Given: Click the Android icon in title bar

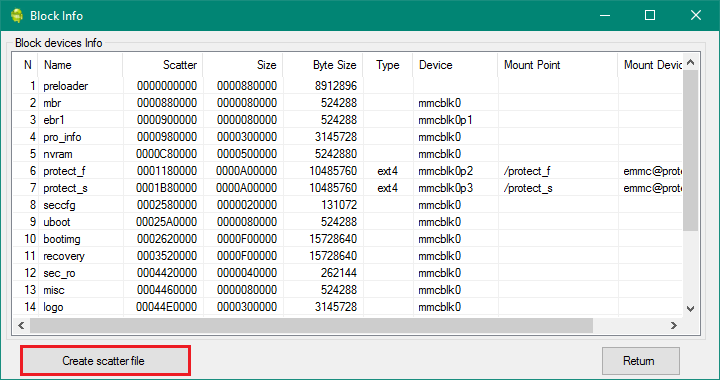Looking at the screenshot, I should tap(17, 16).
